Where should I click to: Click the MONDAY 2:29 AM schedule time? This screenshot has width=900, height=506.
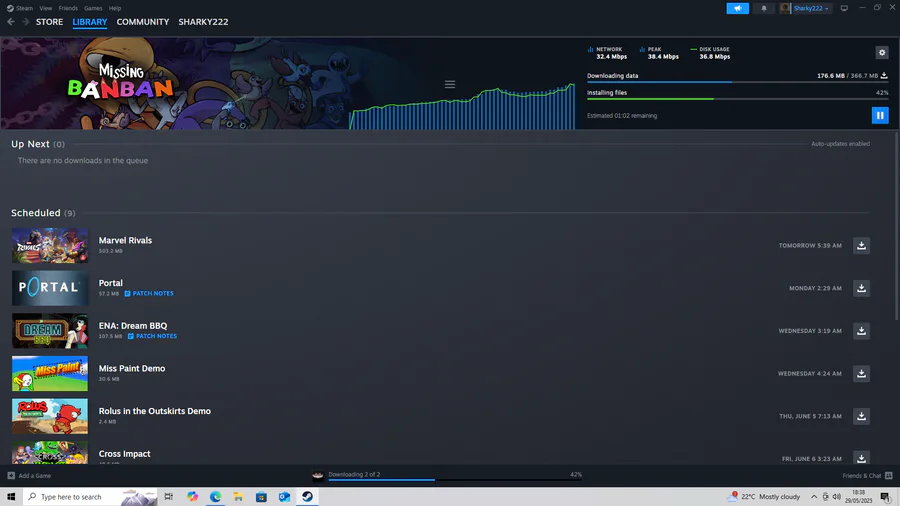pos(815,288)
